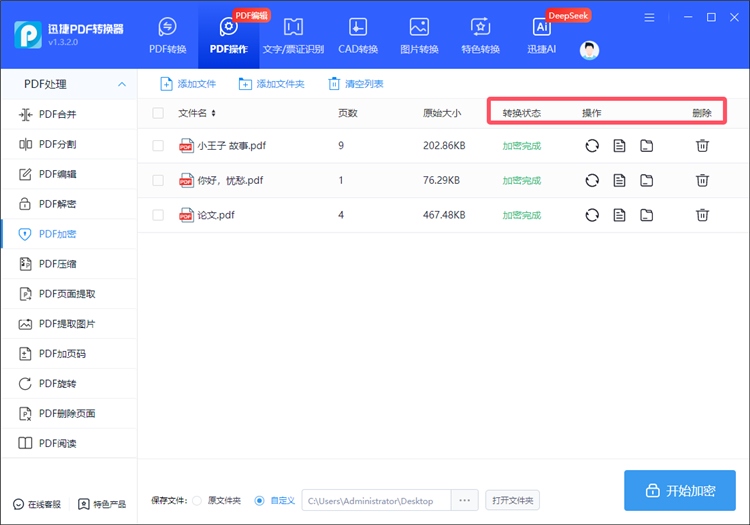Click the user avatar icon
The image size is (750, 525).
click(x=589, y=50)
